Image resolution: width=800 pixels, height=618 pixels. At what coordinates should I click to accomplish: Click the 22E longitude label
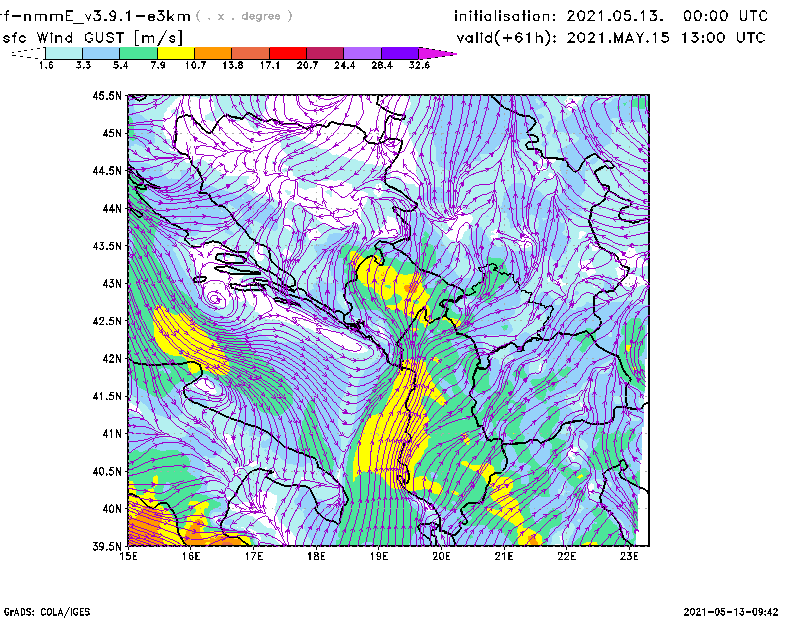pos(566,556)
